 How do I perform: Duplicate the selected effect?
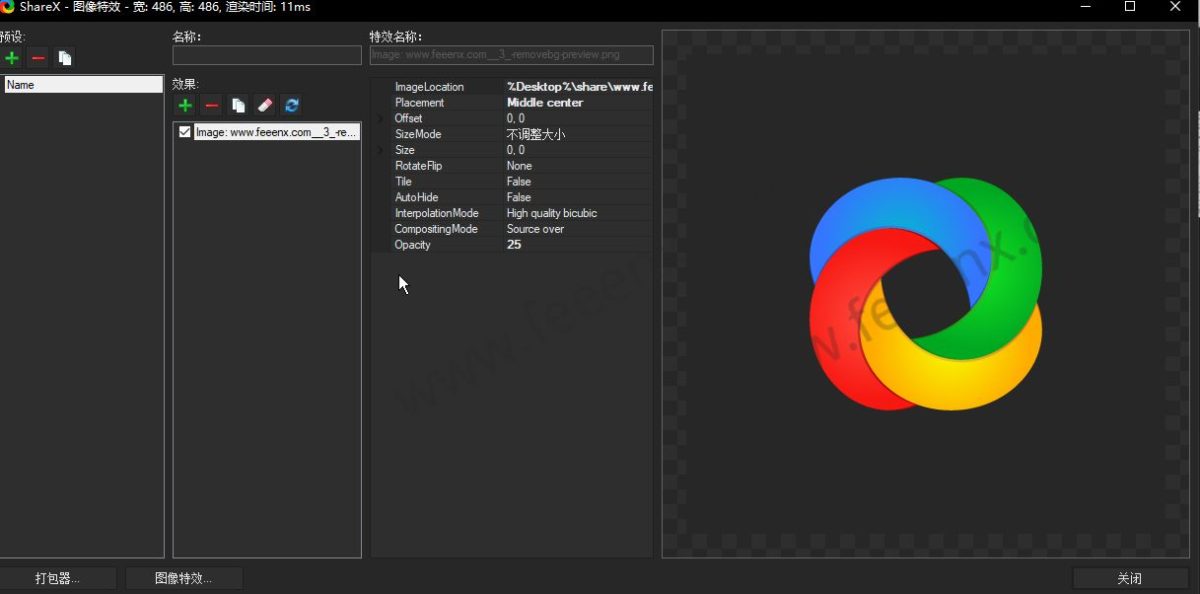pyautogui.click(x=238, y=105)
